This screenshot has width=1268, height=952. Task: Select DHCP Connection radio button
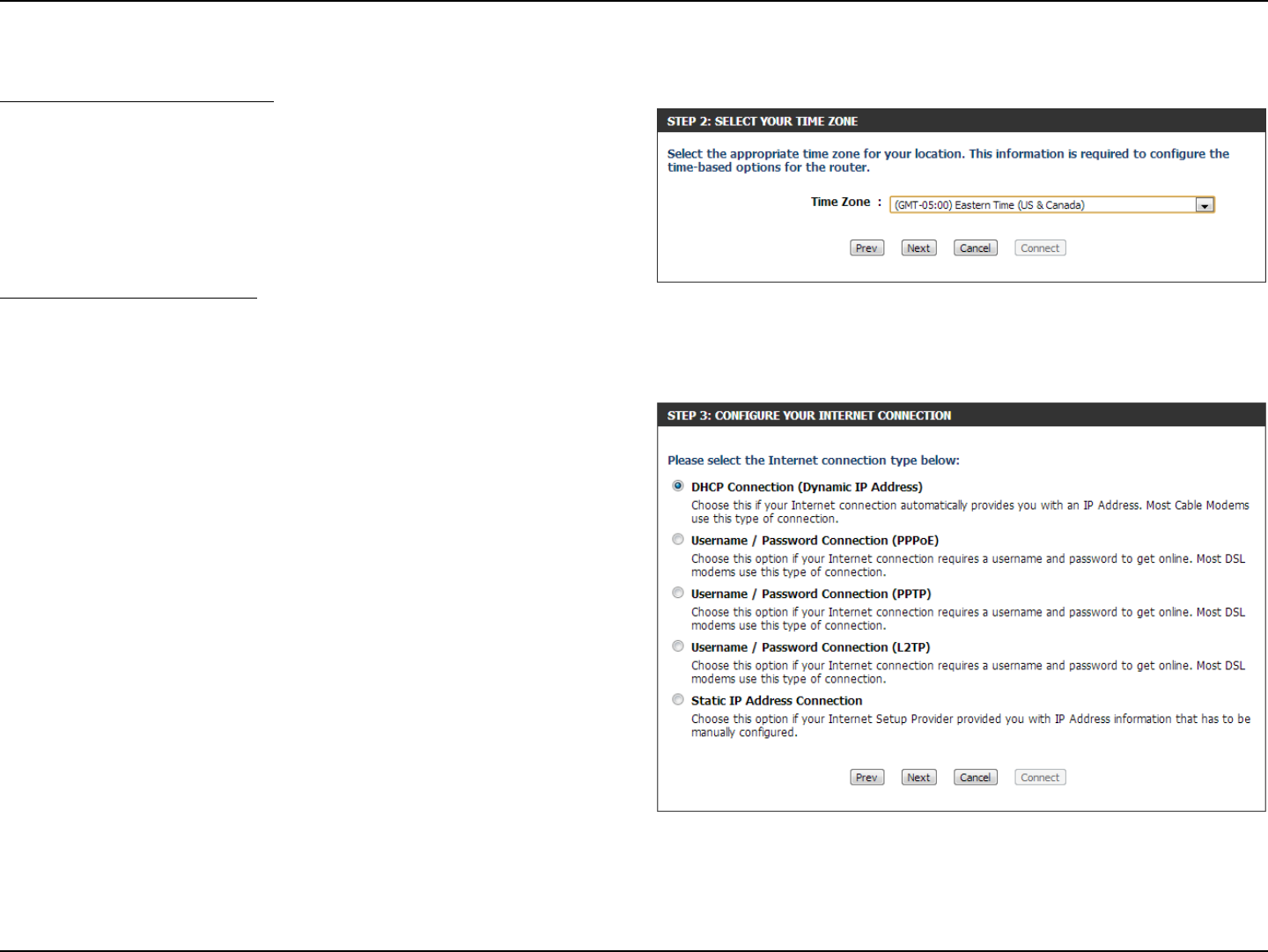[678, 486]
